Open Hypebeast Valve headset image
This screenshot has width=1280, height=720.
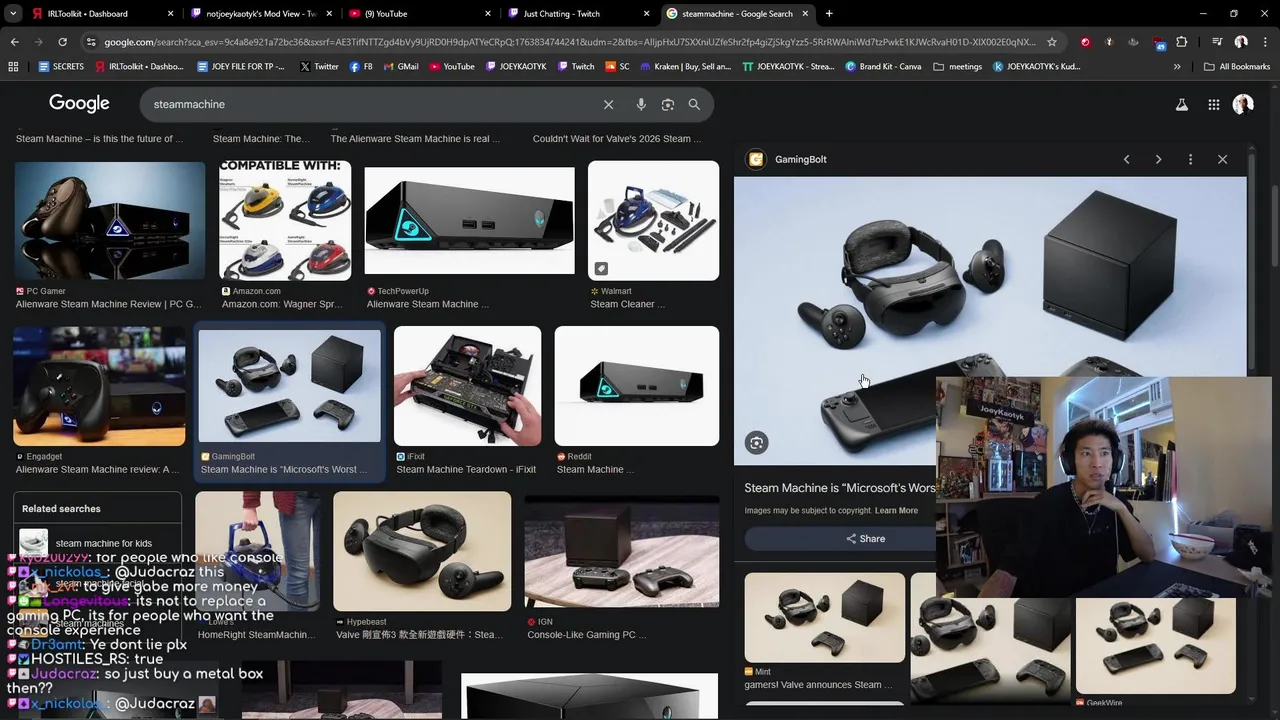(x=422, y=551)
